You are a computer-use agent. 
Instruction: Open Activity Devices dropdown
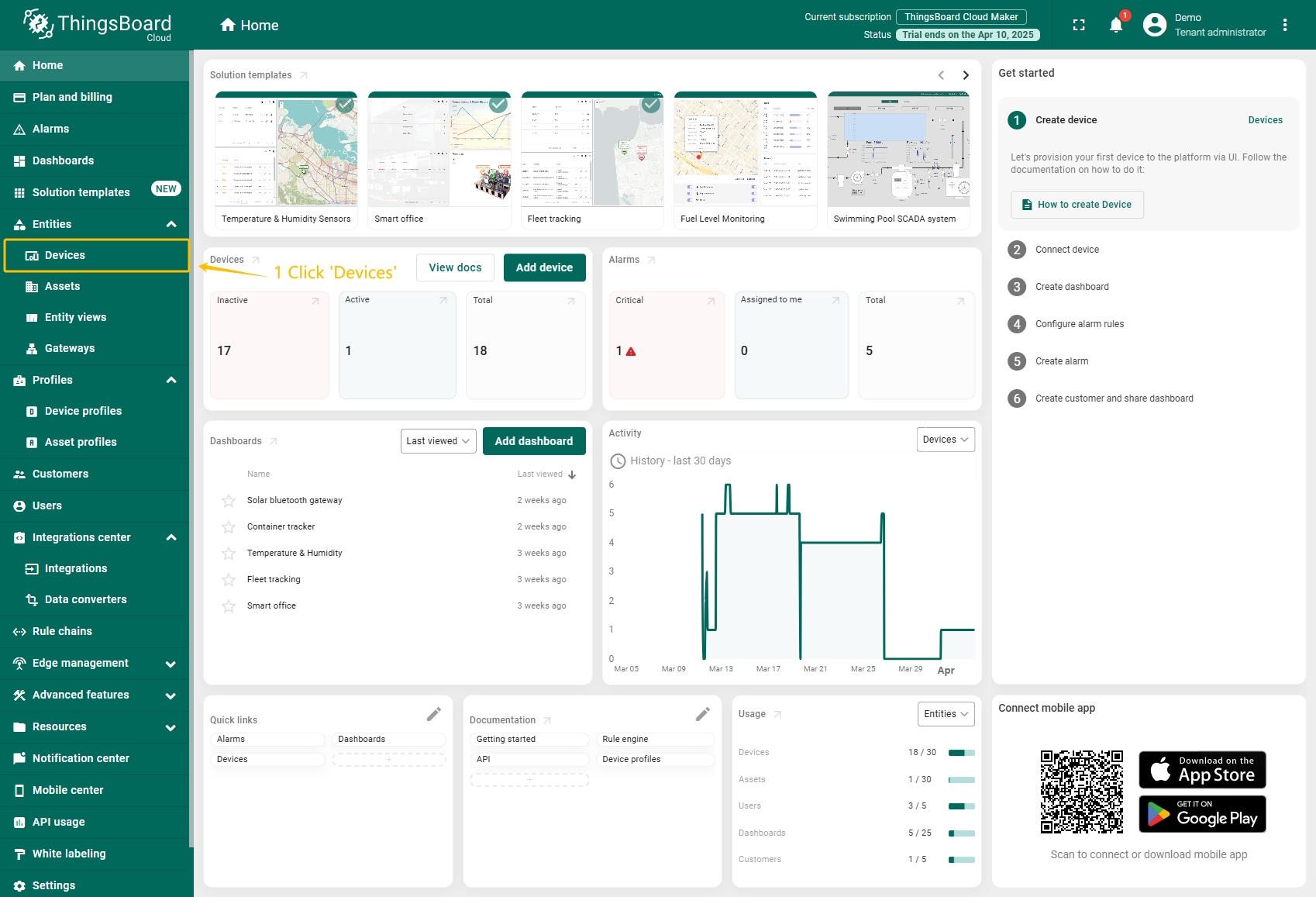[945, 440]
